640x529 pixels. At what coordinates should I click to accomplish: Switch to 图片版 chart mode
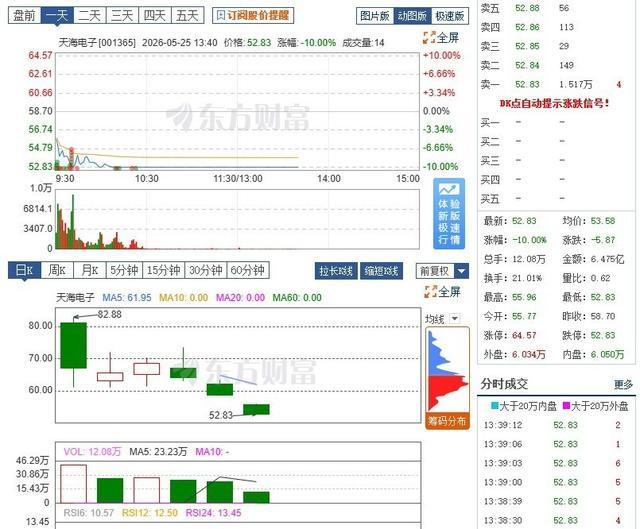click(375, 16)
